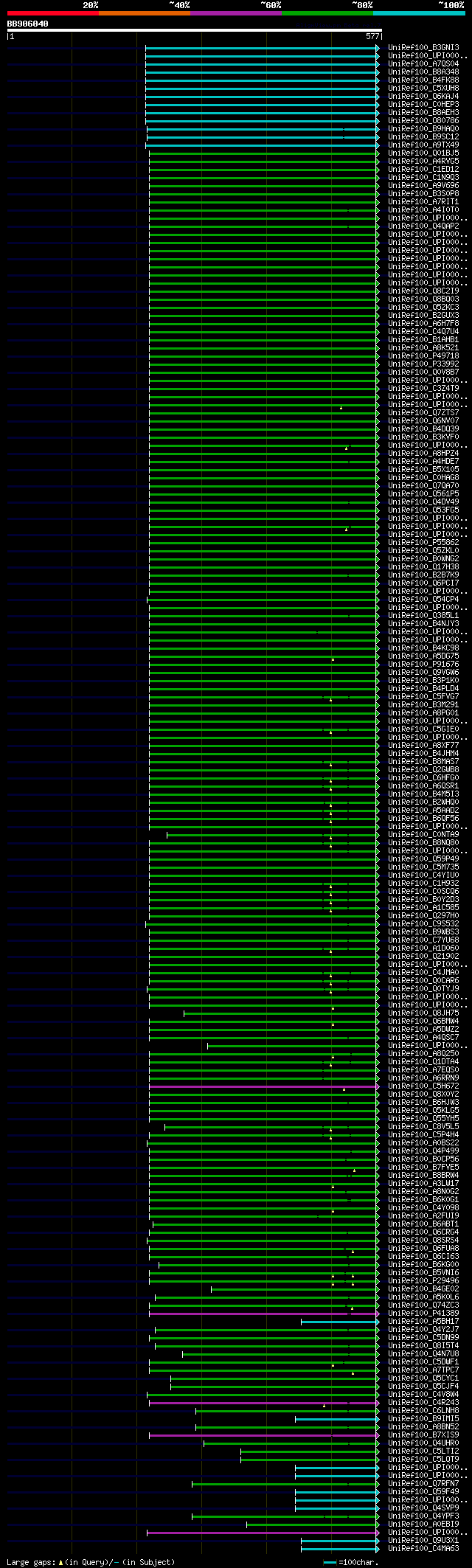This screenshot has height=1568, width=472.
Task: Select the UniRef100_B9IMI5 label
Action: pos(423,1419)
